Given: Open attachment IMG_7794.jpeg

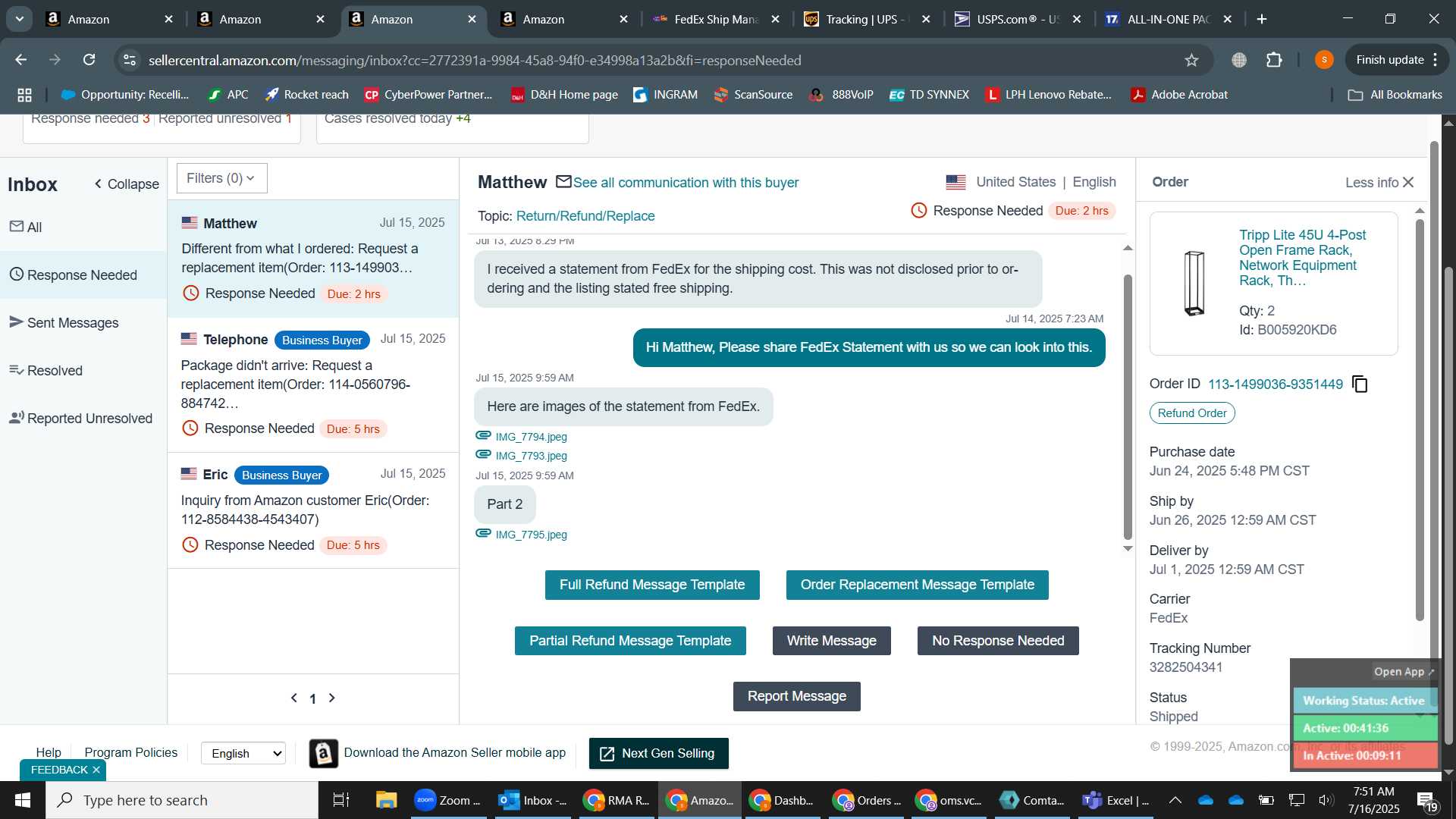Looking at the screenshot, I should (x=531, y=437).
